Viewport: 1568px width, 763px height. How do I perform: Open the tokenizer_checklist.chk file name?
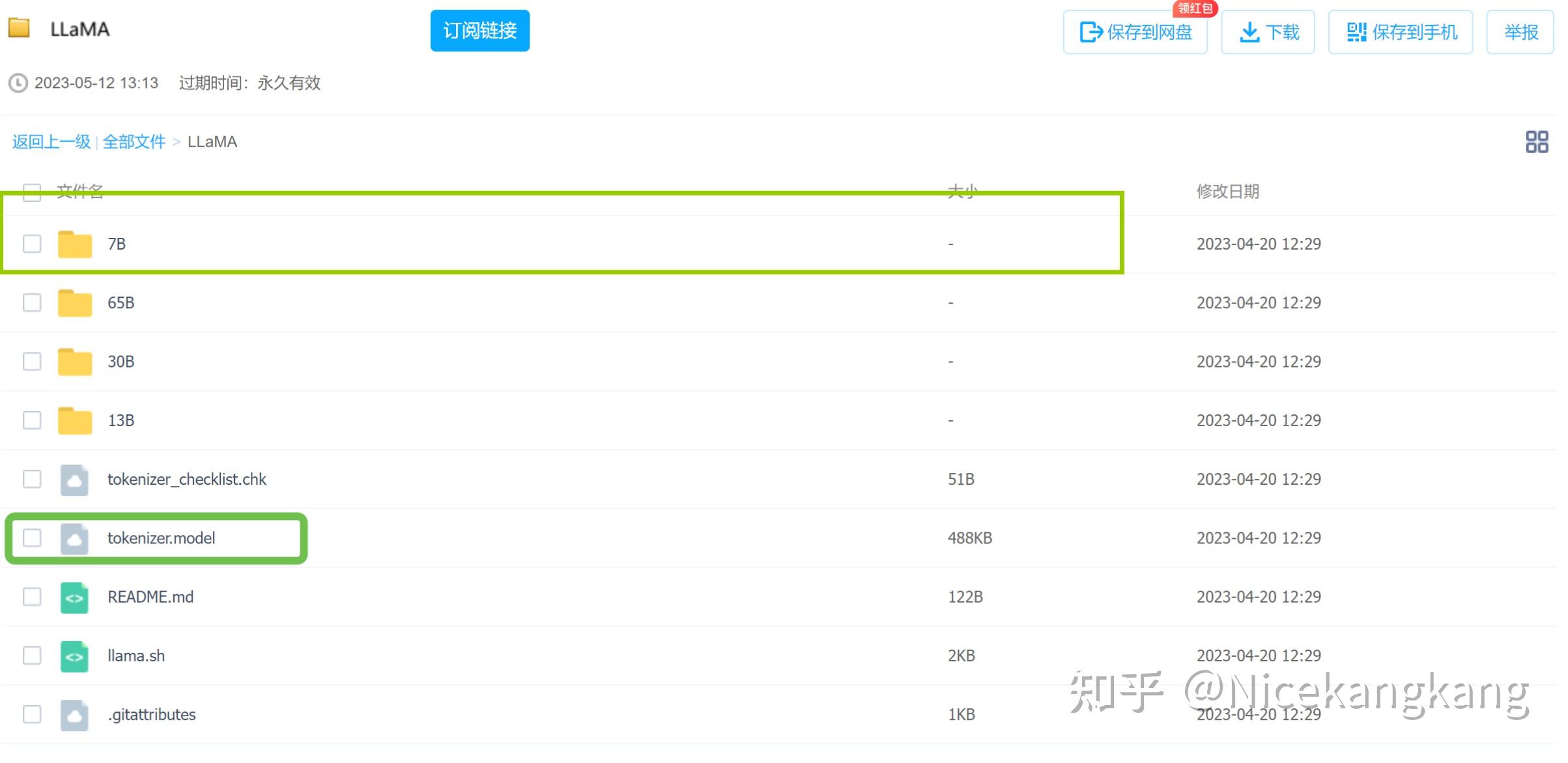pyautogui.click(x=187, y=480)
